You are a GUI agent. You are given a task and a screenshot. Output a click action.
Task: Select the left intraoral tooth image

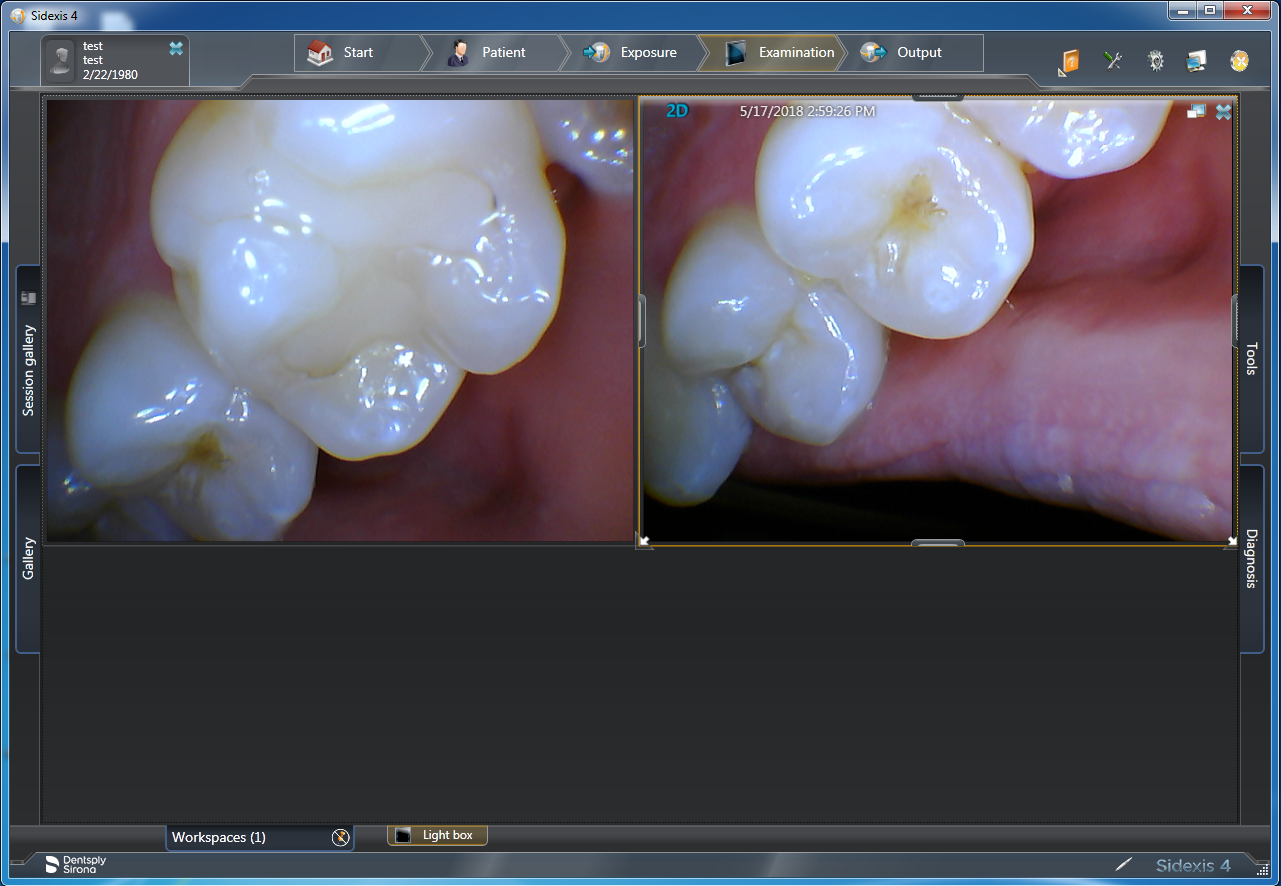(339, 321)
